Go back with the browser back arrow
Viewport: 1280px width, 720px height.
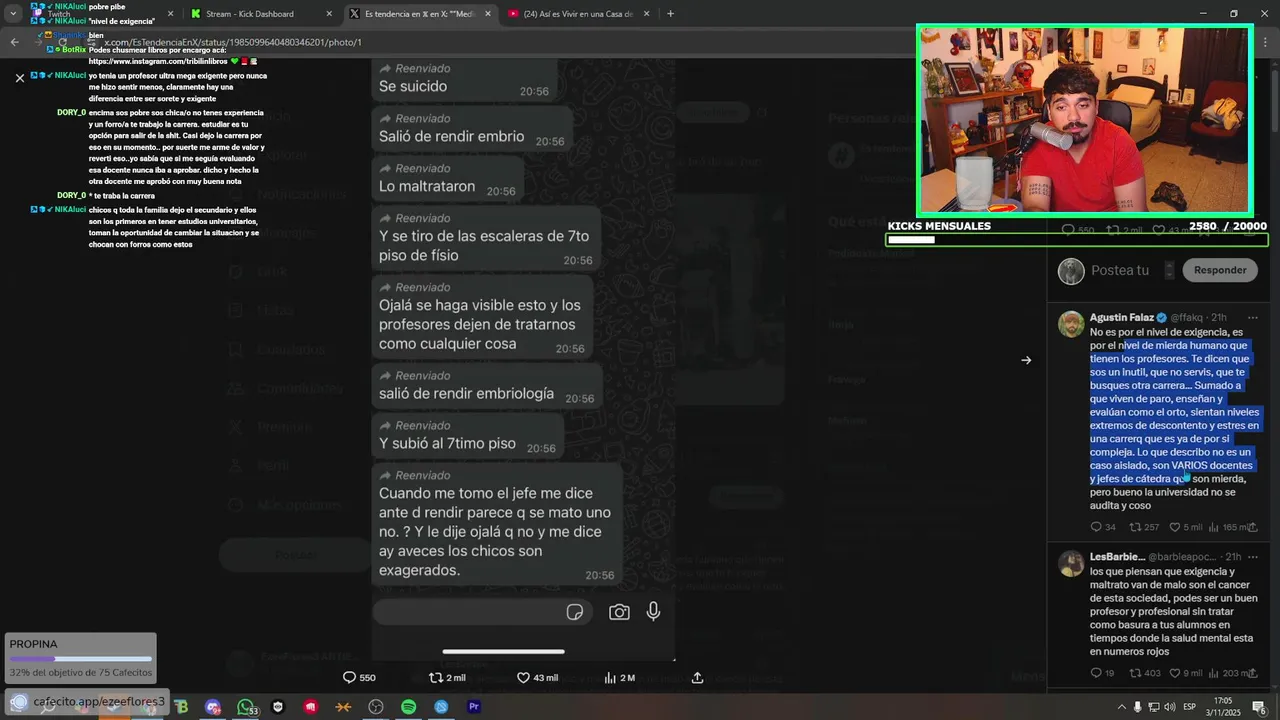tap(14, 42)
